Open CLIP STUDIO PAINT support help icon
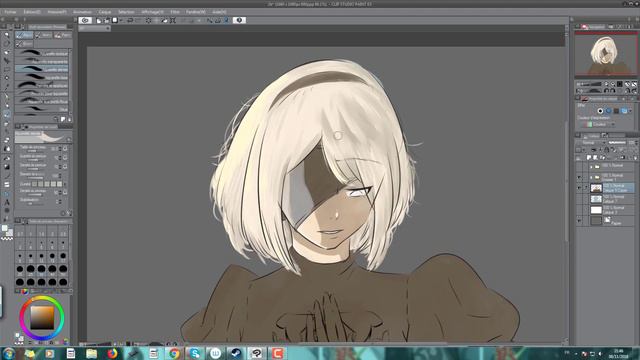The width and height of the screenshot is (640, 360). (x=239, y=20)
